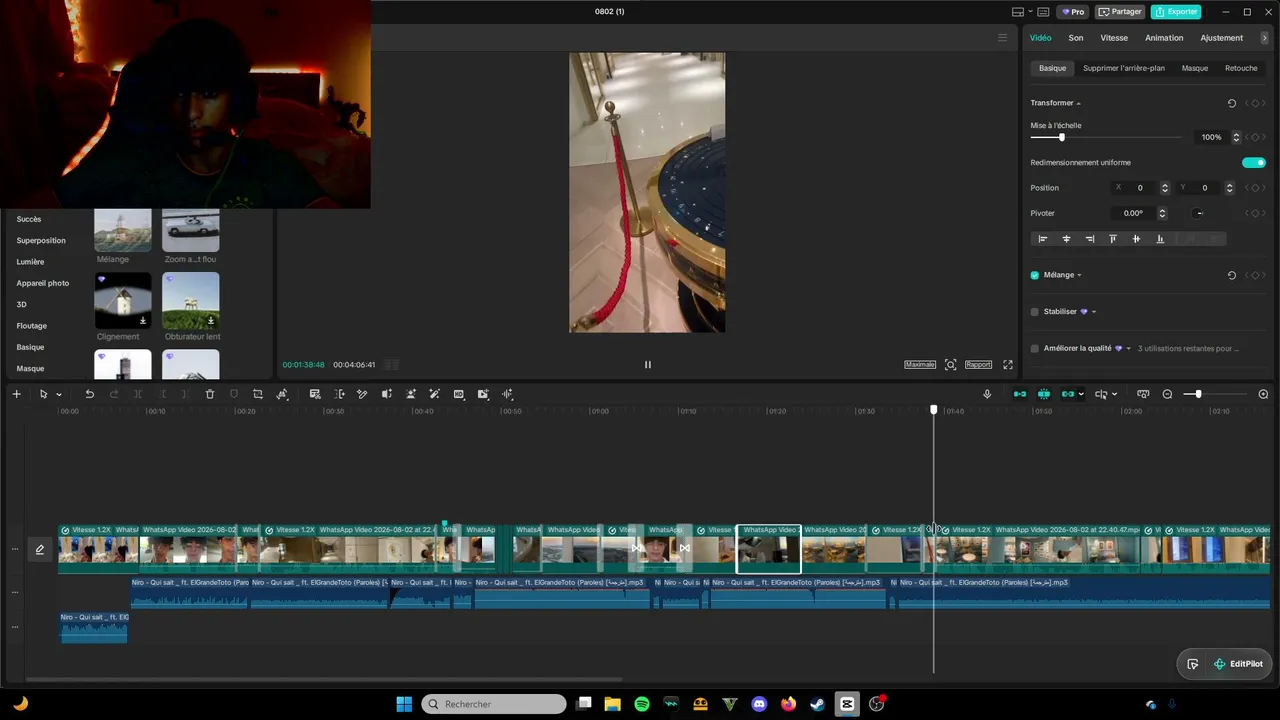Align clip to top edge

coord(1113,239)
